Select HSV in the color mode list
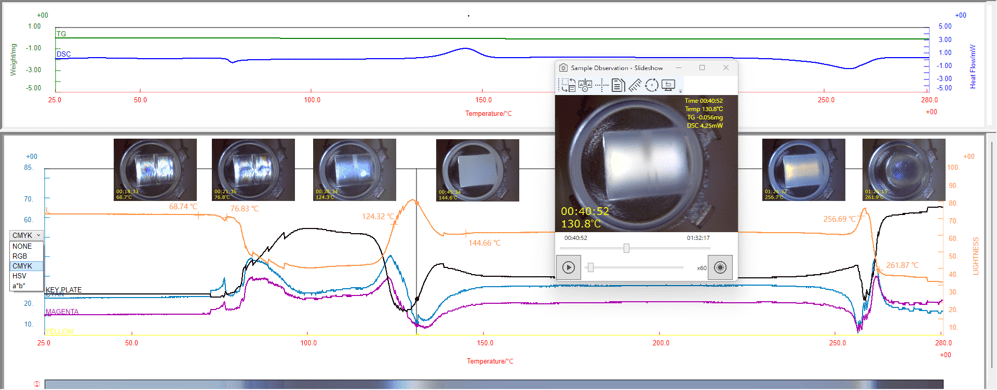This screenshot has height=390, width=997. (27, 276)
